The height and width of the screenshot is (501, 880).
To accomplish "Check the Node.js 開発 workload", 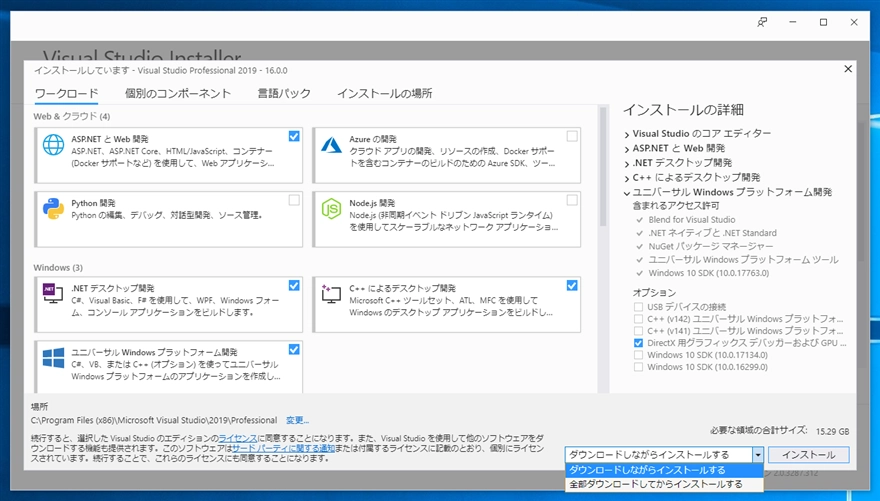I will click(x=572, y=200).
